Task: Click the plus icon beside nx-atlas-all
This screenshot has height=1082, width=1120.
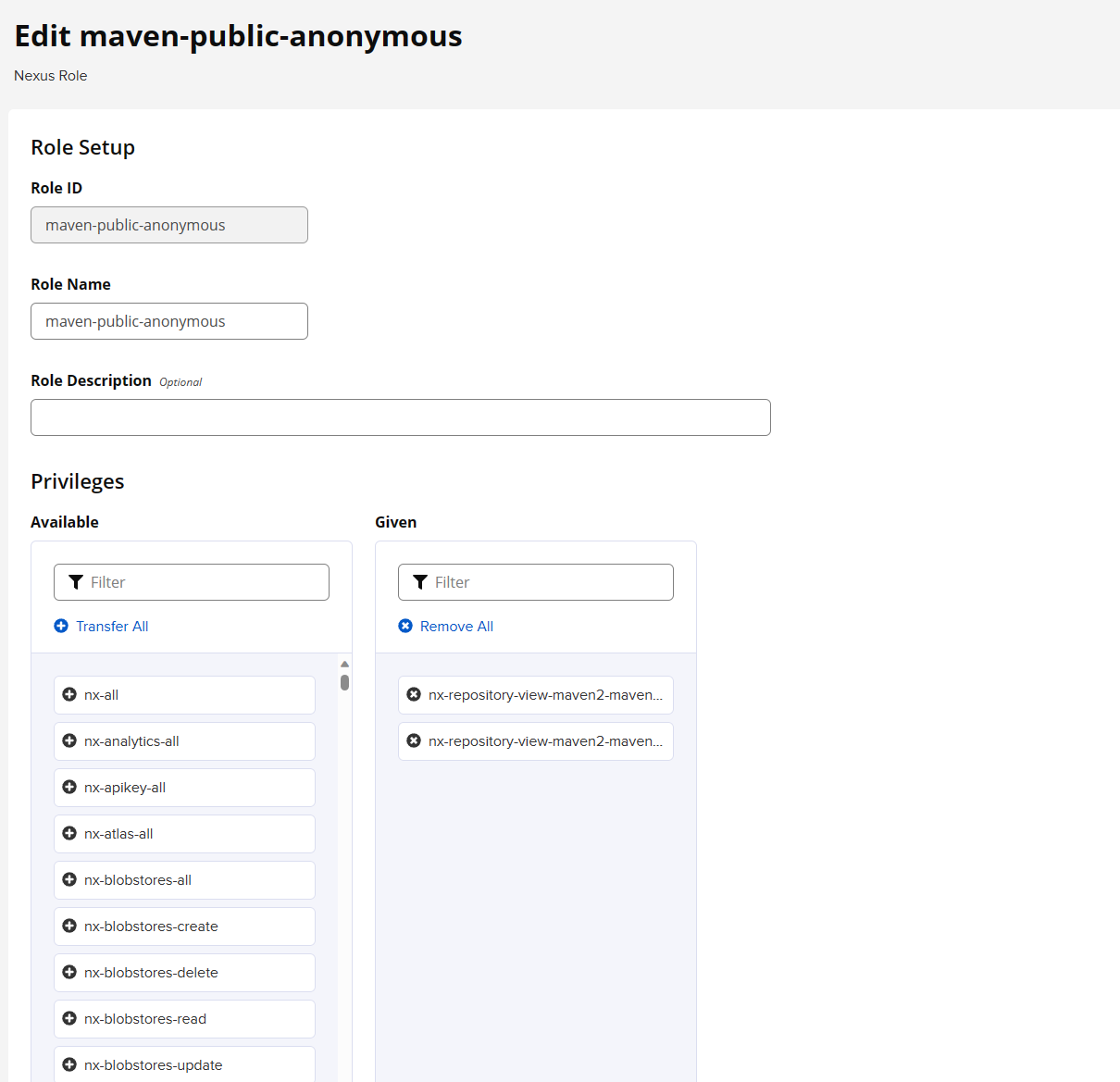Action: point(69,833)
